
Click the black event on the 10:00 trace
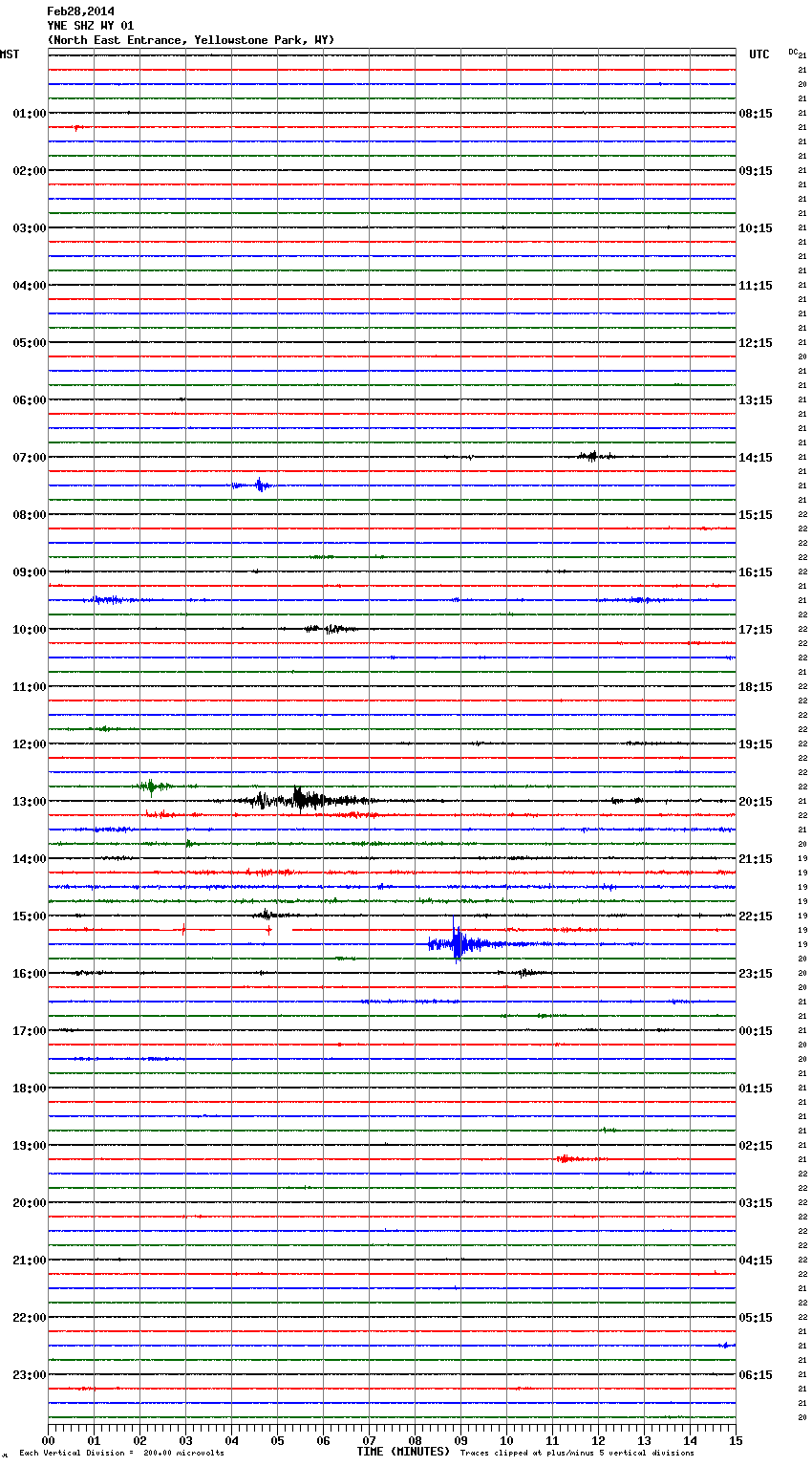pyautogui.click(x=330, y=629)
